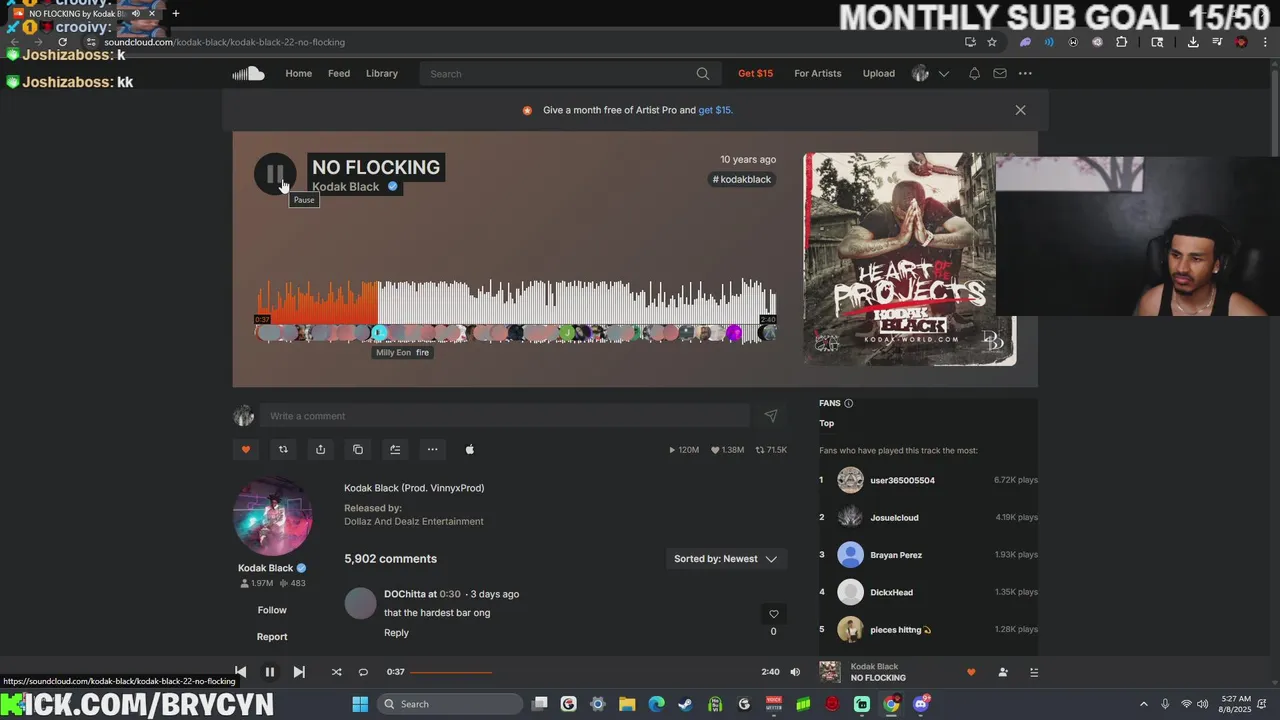
Task: Report the track
Action: click(x=272, y=637)
